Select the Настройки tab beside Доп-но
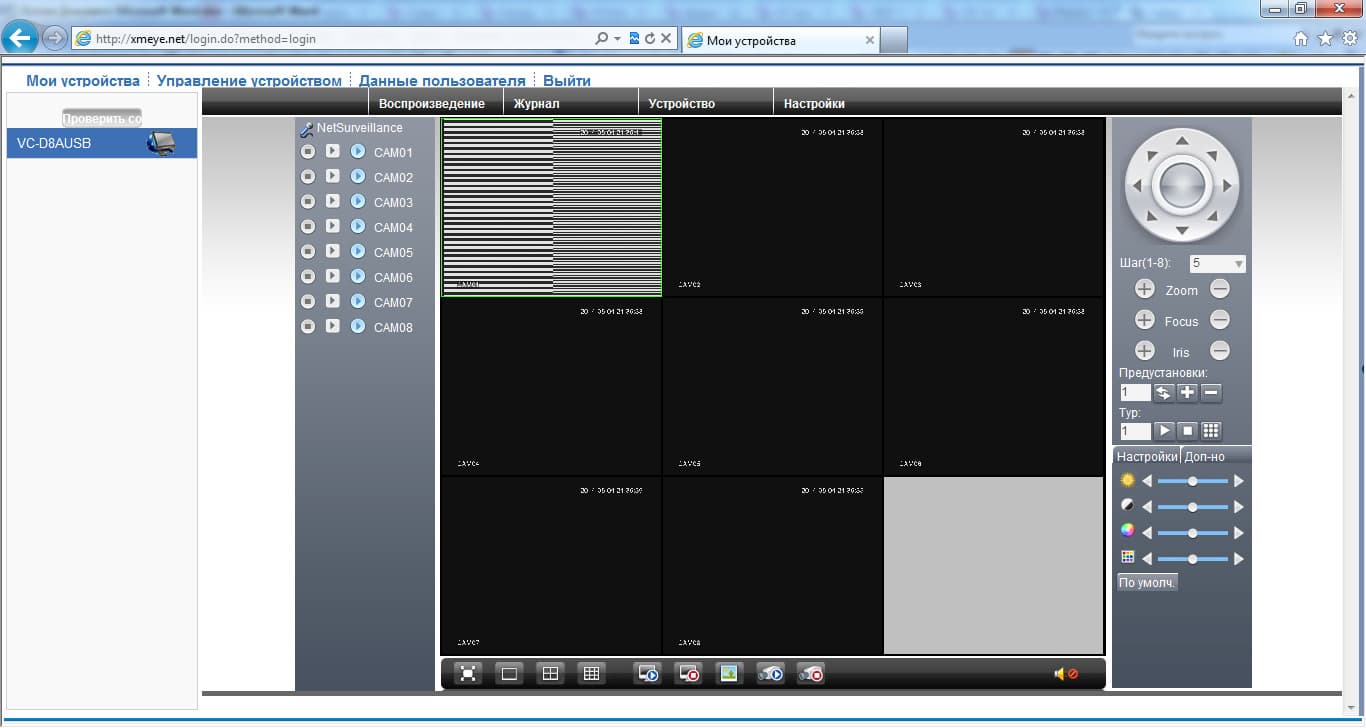Image resolution: width=1366 pixels, height=728 pixels. click(1147, 456)
